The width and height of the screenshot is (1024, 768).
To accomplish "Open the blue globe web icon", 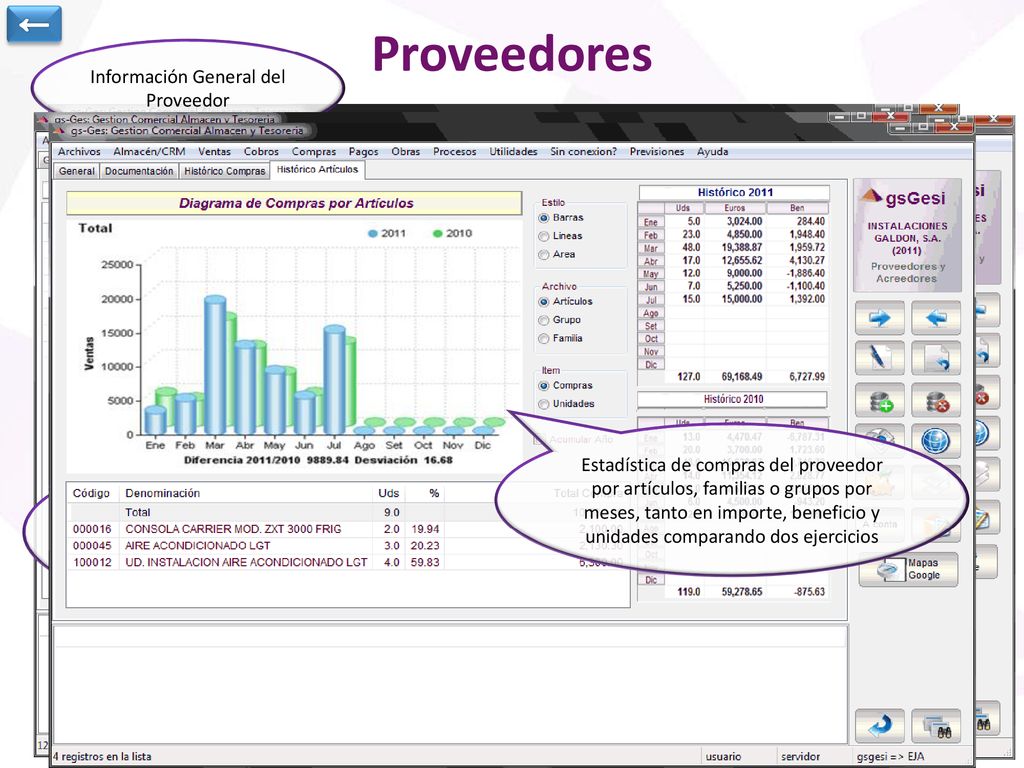I will point(935,440).
